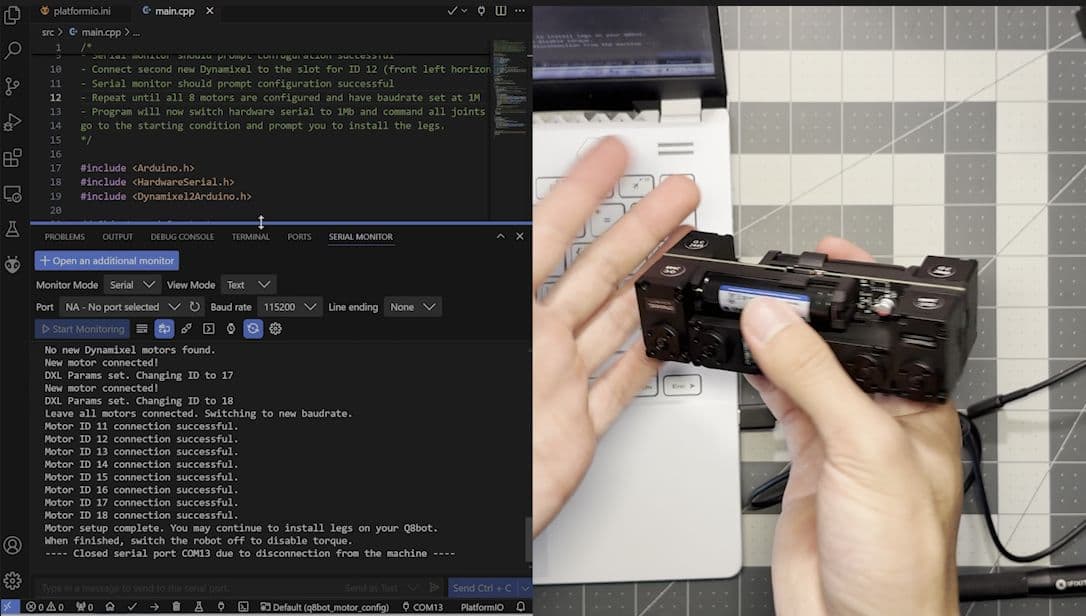Click the Send Ctrl + C button
The width and height of the screenshot is (1086, 616).
pos(482,588)
